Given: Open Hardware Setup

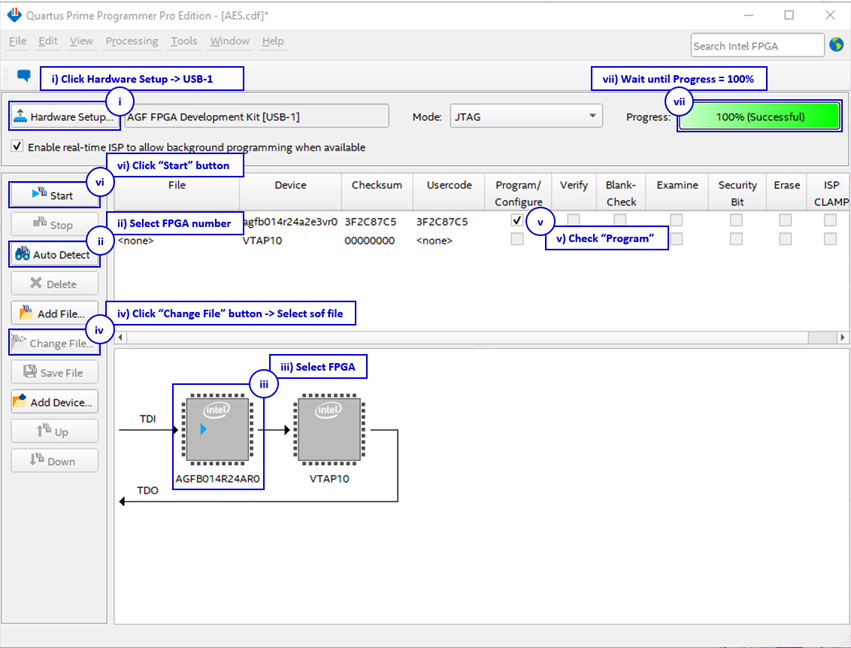Looking at the screenshot, I should 65,117.
